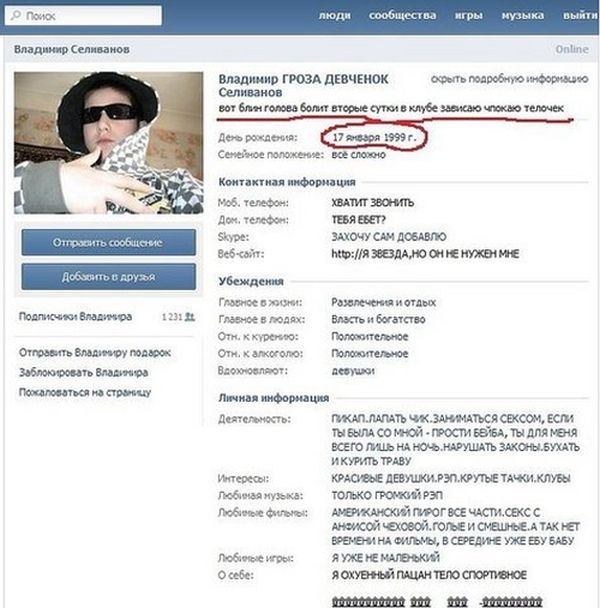This screenshot has height=608, width=600.
Task: Focus the Поиск search field
Action: tap(83, 16)
